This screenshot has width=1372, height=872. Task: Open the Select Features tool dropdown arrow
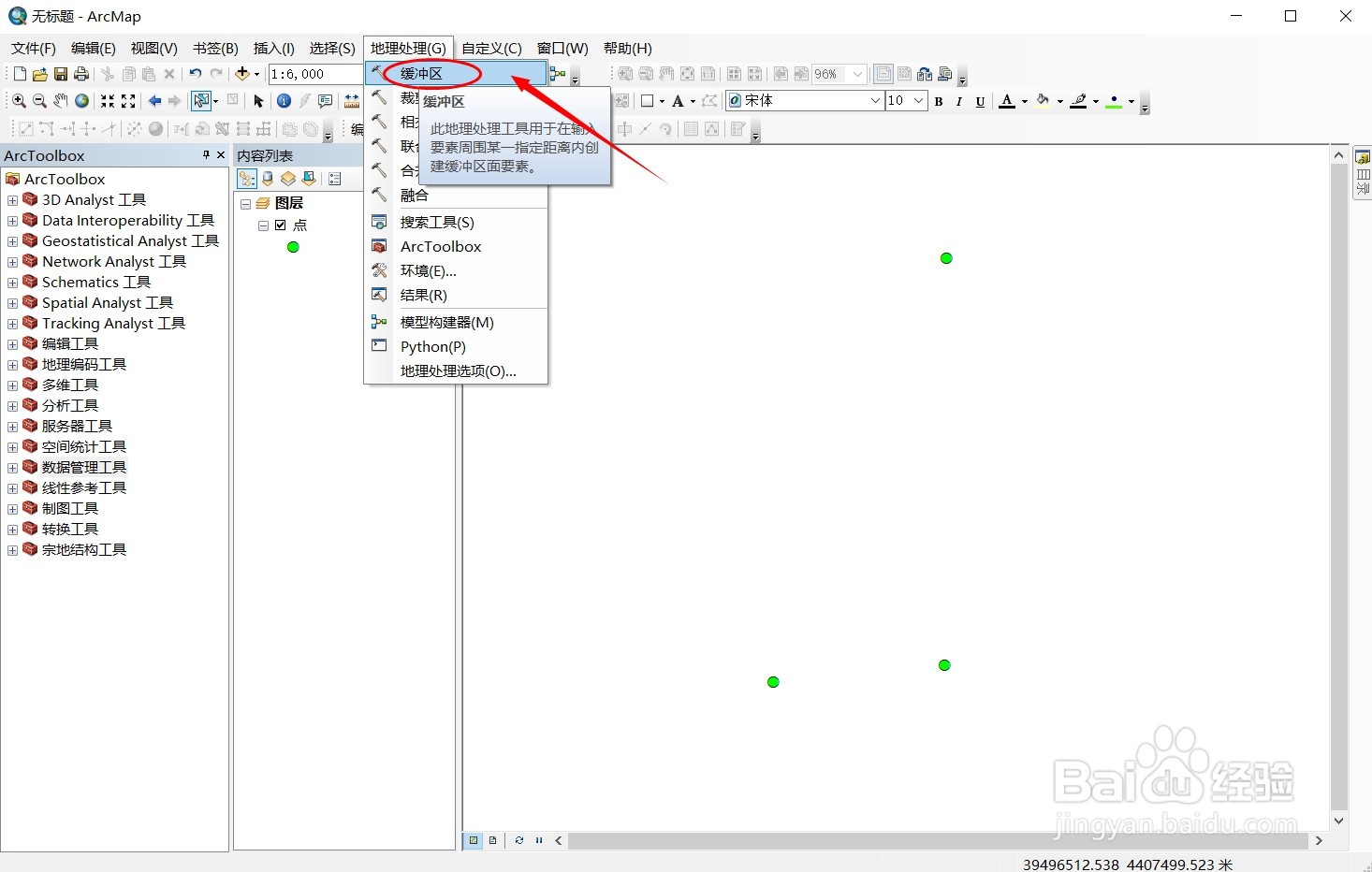pos(215,101)
